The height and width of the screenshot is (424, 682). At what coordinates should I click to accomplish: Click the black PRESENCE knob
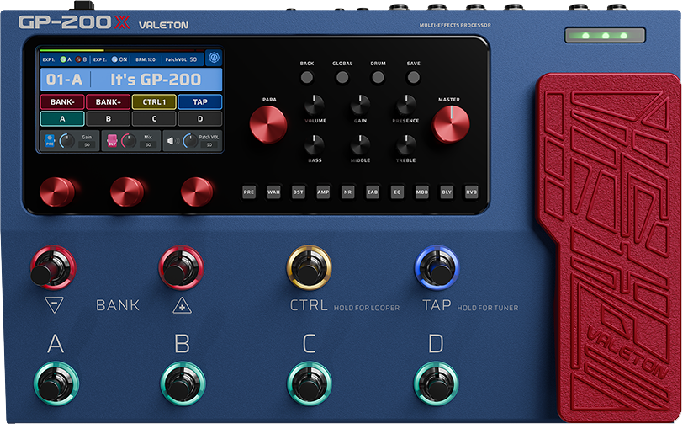(406, 106)
